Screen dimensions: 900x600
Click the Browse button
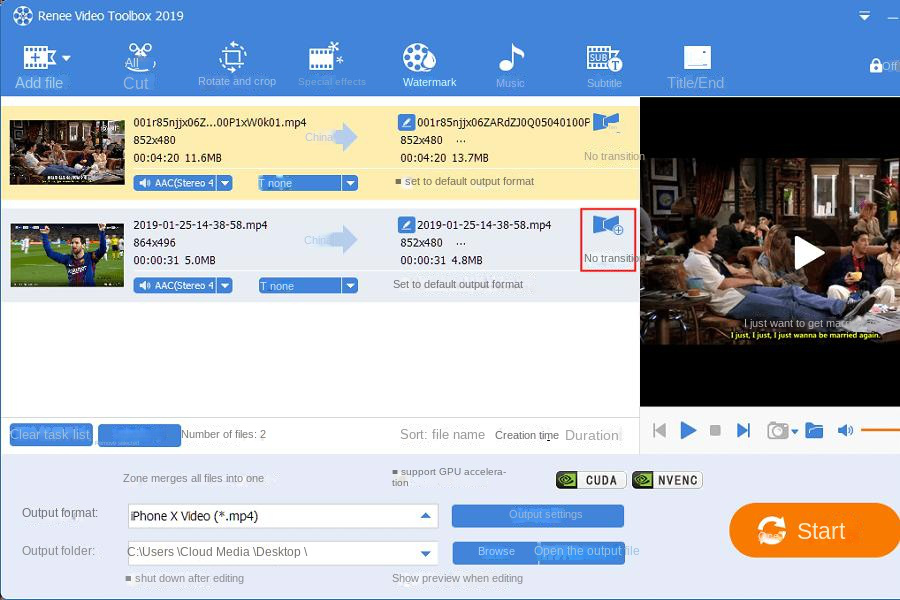click(x=496, y=552)
